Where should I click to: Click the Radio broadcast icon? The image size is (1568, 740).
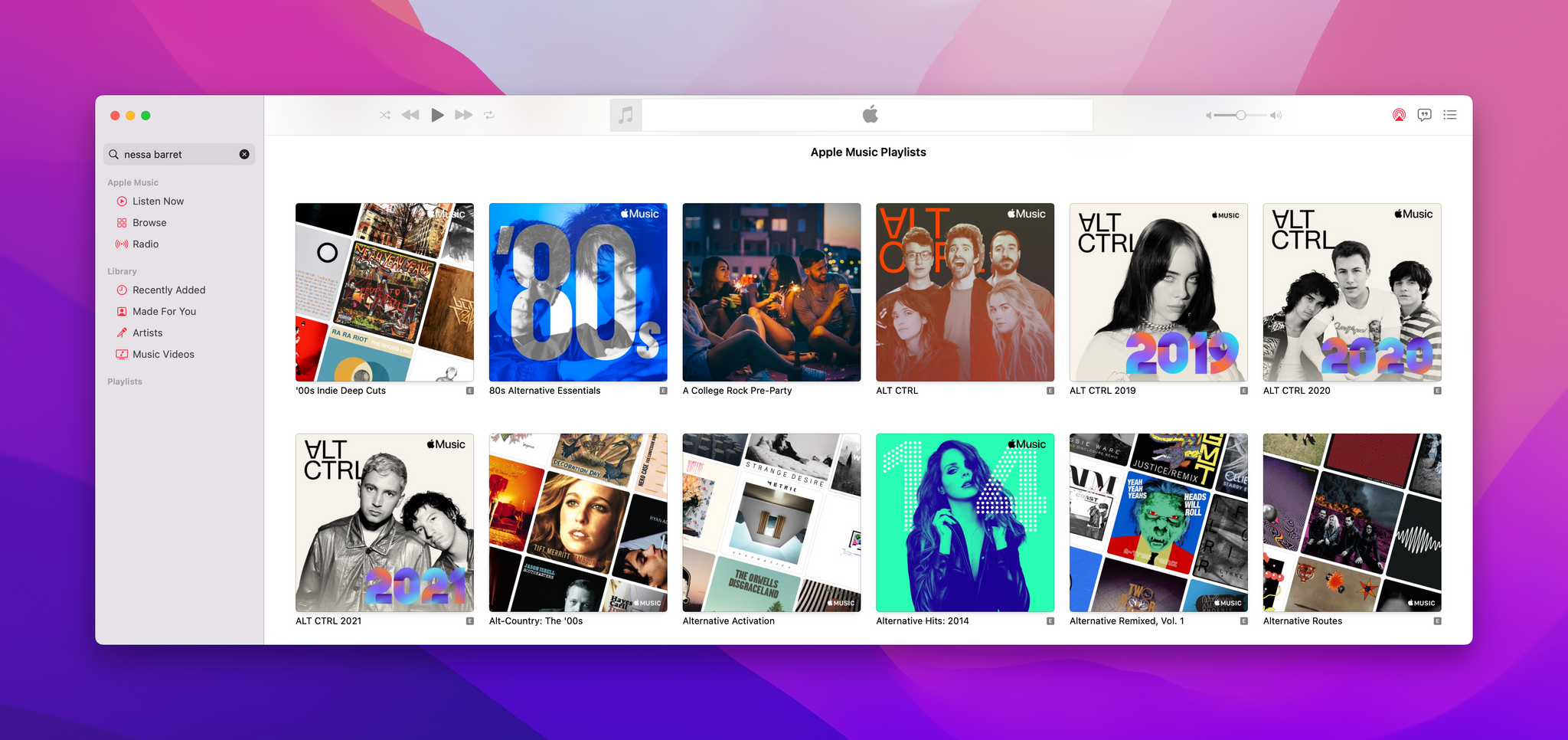click(x=122, y=244)
